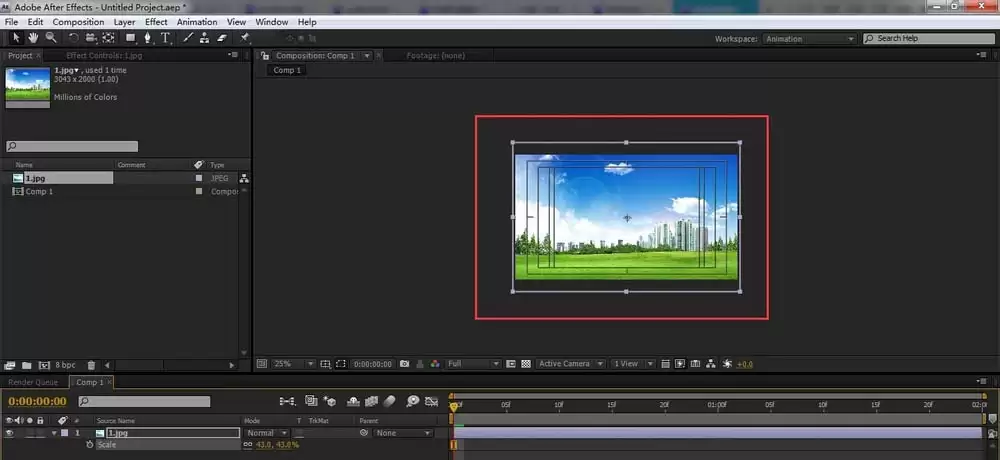This screenshot has height=460, width=1000.
Task: Toggle the Scale stopwatch
Action: pyautogui.click(x=90, y=444)
